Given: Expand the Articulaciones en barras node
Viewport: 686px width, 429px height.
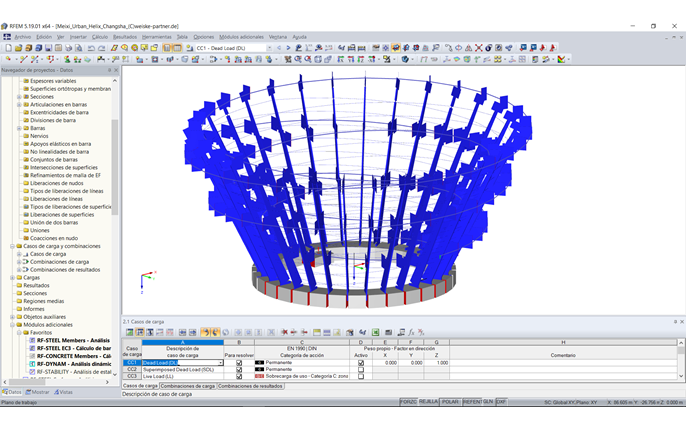Looking at the screenshot, I should coord(19,105).
